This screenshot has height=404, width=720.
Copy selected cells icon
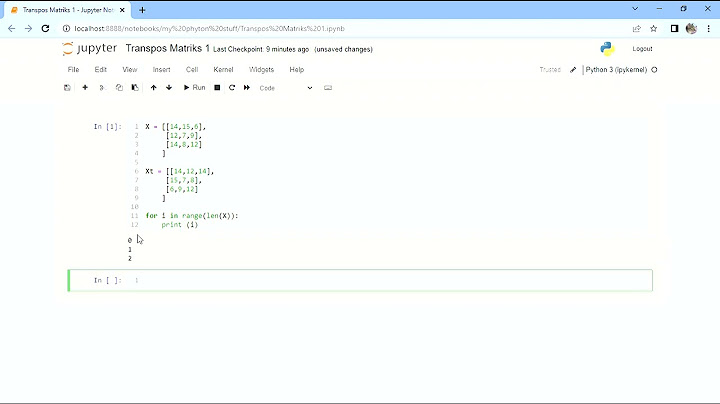(119, 88)
